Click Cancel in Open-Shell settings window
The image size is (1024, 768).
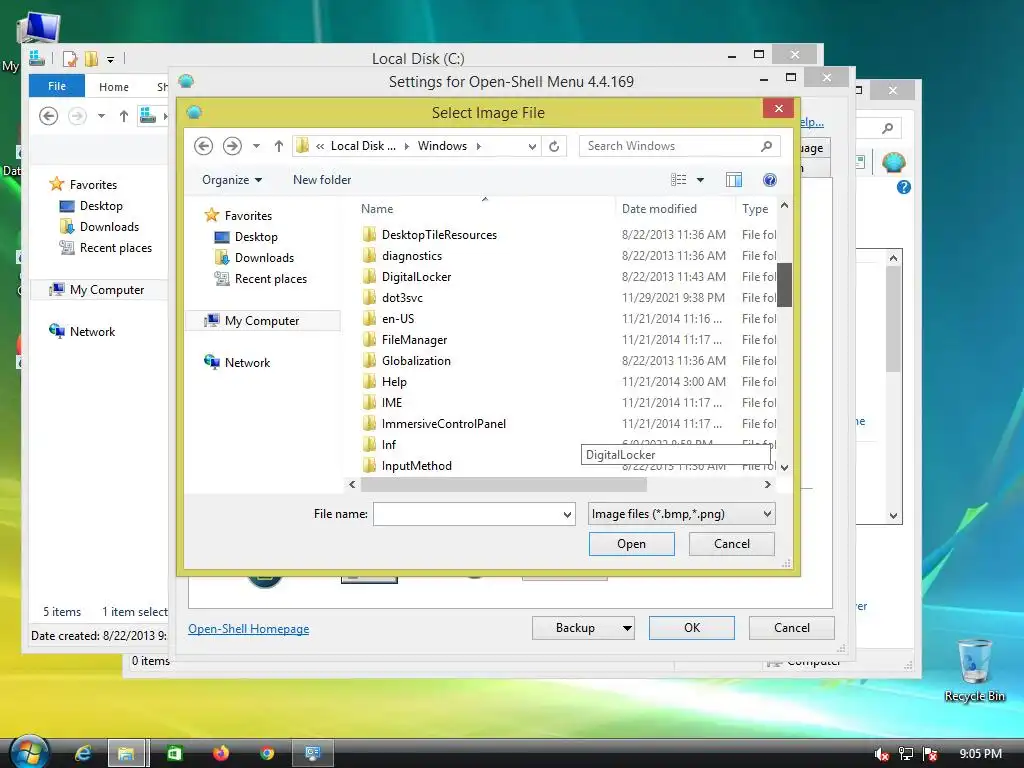click(x=792, y=628)
